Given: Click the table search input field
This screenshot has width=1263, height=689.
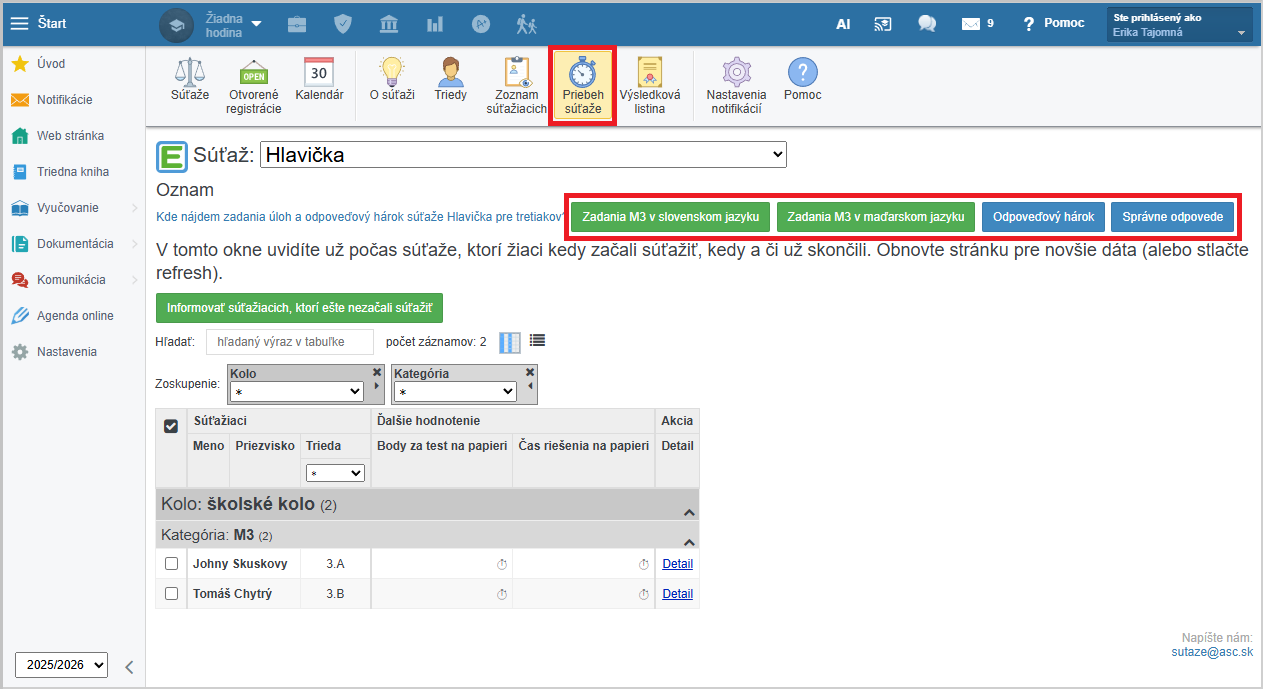Looking at the screenshot, I should (x=289, y=342).
